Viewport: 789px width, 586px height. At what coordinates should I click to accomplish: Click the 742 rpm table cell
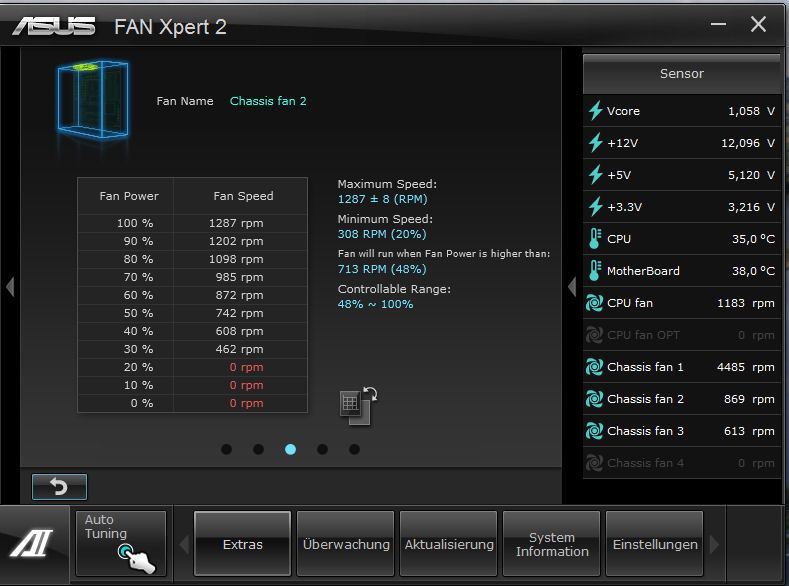coord(239,313)
